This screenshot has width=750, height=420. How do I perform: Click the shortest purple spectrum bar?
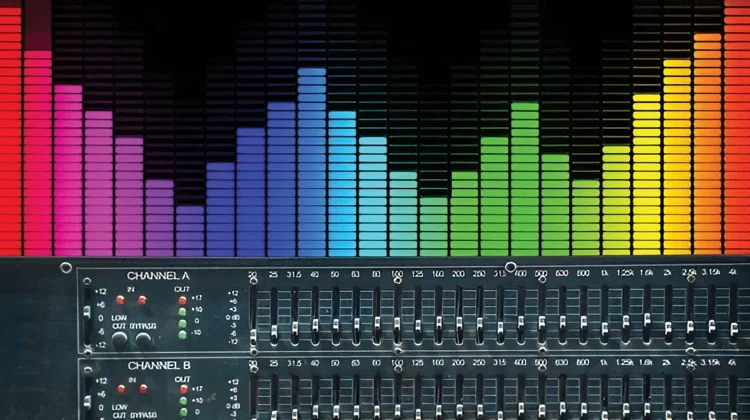click(x=190, y=231)
